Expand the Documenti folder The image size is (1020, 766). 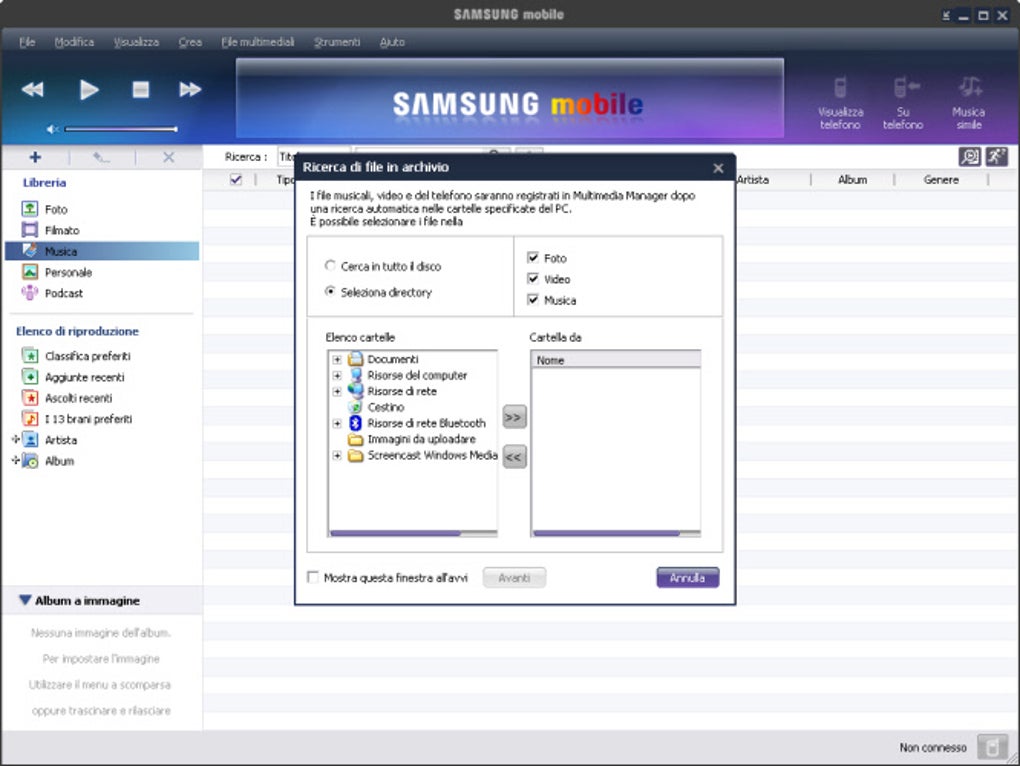(x=337, y=360)
